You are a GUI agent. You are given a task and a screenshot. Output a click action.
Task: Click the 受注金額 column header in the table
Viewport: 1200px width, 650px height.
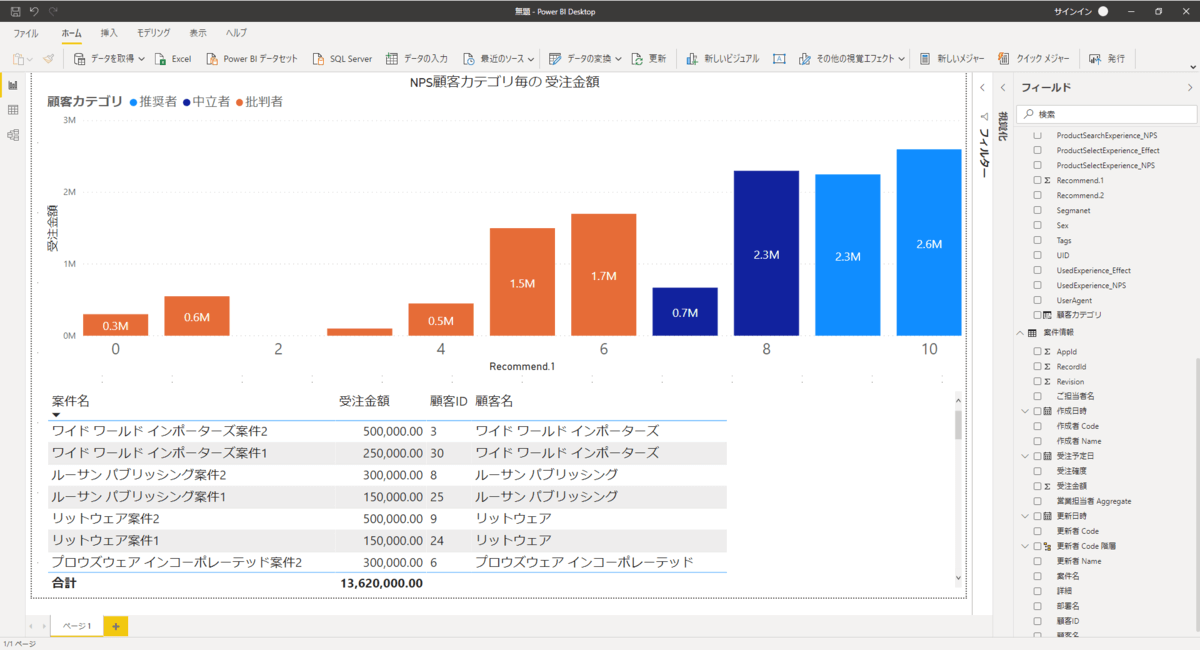(x=364, y=401)
